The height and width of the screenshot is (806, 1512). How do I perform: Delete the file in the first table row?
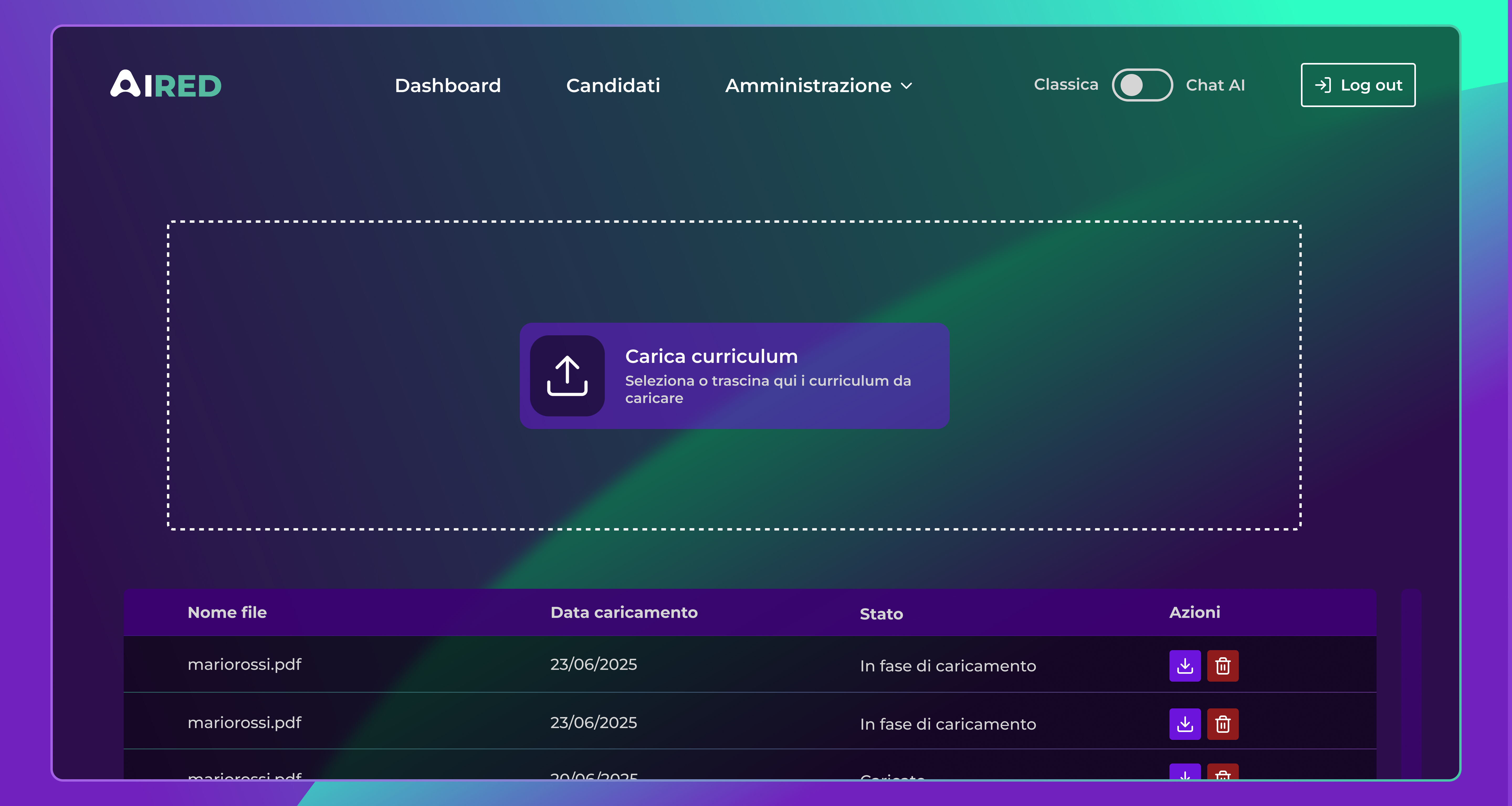pyautogui.click(x=1223, y=666)
